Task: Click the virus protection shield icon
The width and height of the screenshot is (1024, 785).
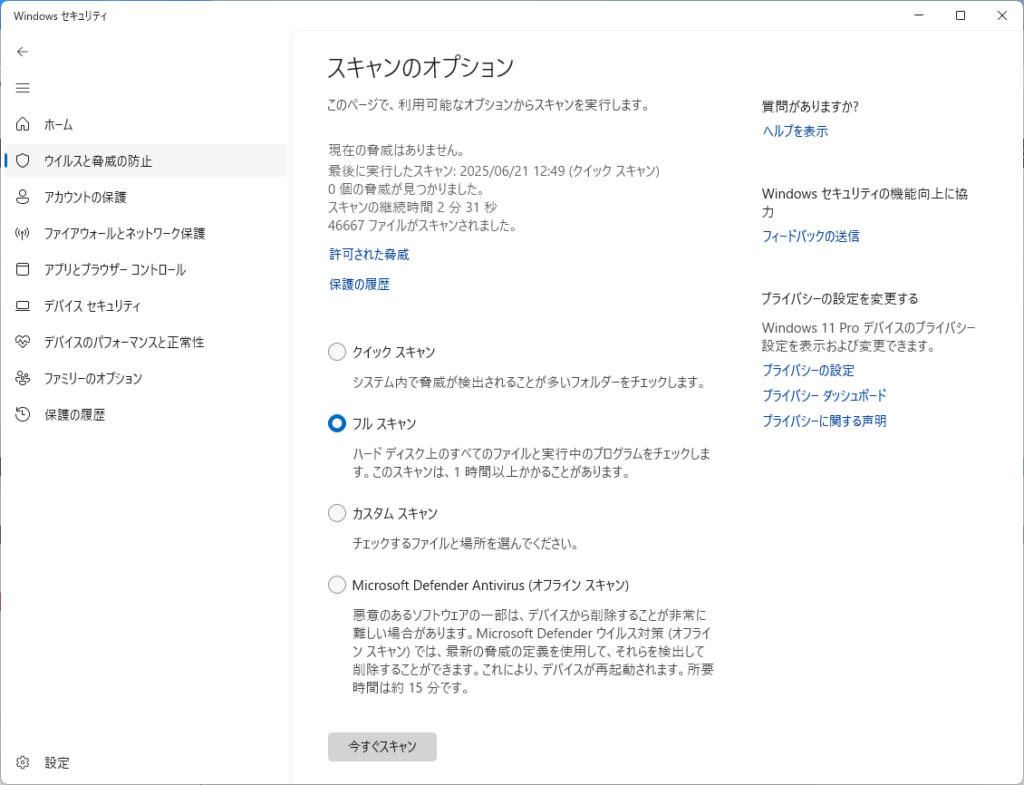Action: click(x=23, y=161)
